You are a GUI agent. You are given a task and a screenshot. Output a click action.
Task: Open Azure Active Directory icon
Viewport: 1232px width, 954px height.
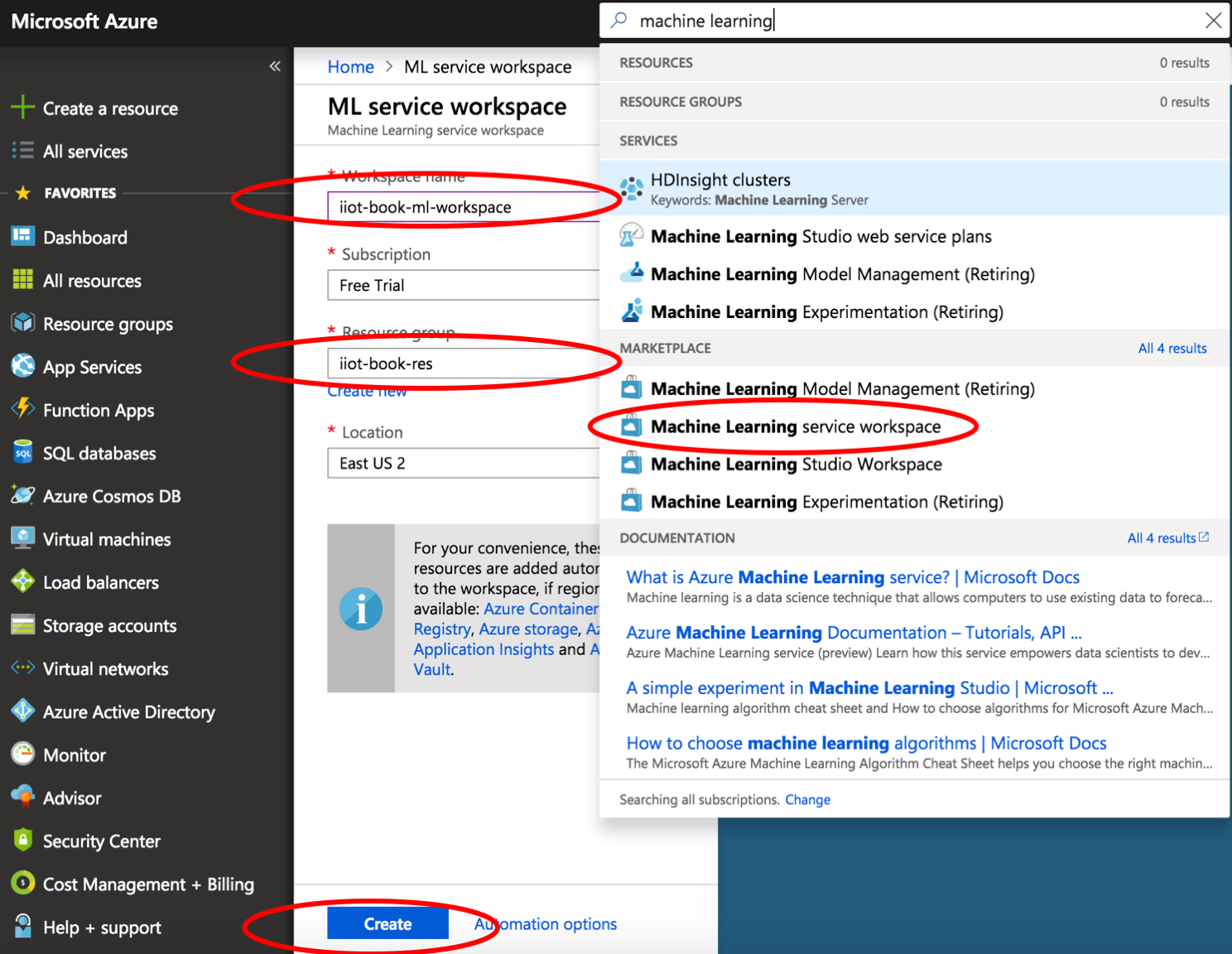pyautogui.click(x=22, y=711)
